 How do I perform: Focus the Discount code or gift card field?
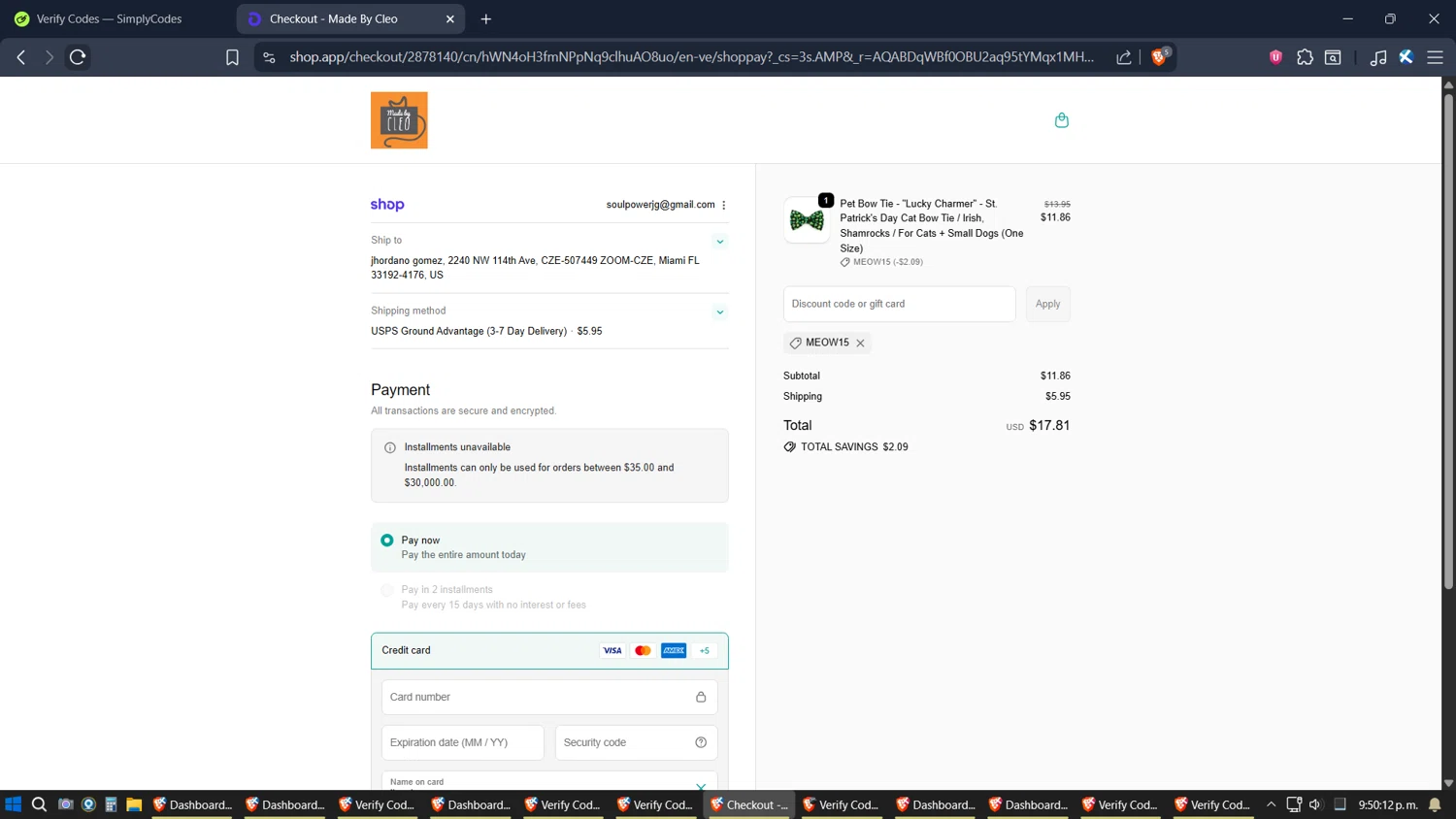(x=900, y=304)
